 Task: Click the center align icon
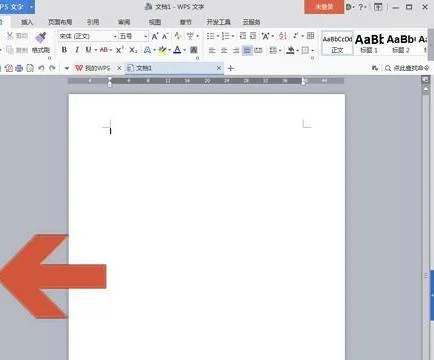[224, 50]
